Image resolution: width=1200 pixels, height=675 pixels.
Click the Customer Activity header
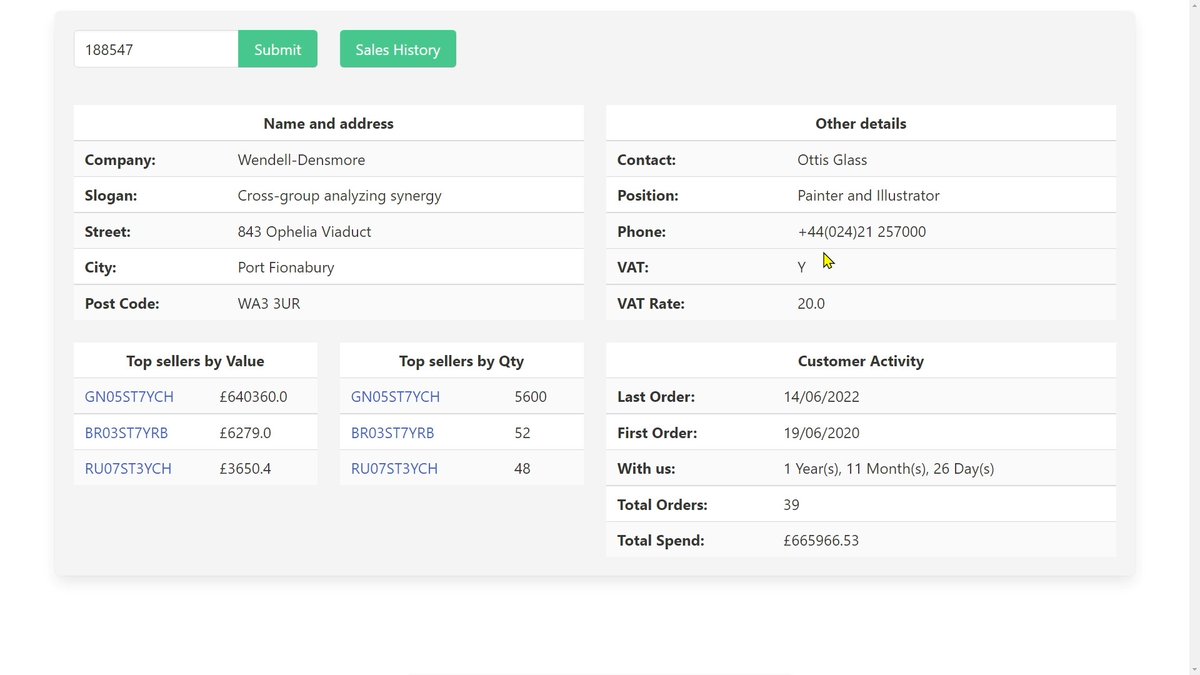861,361
